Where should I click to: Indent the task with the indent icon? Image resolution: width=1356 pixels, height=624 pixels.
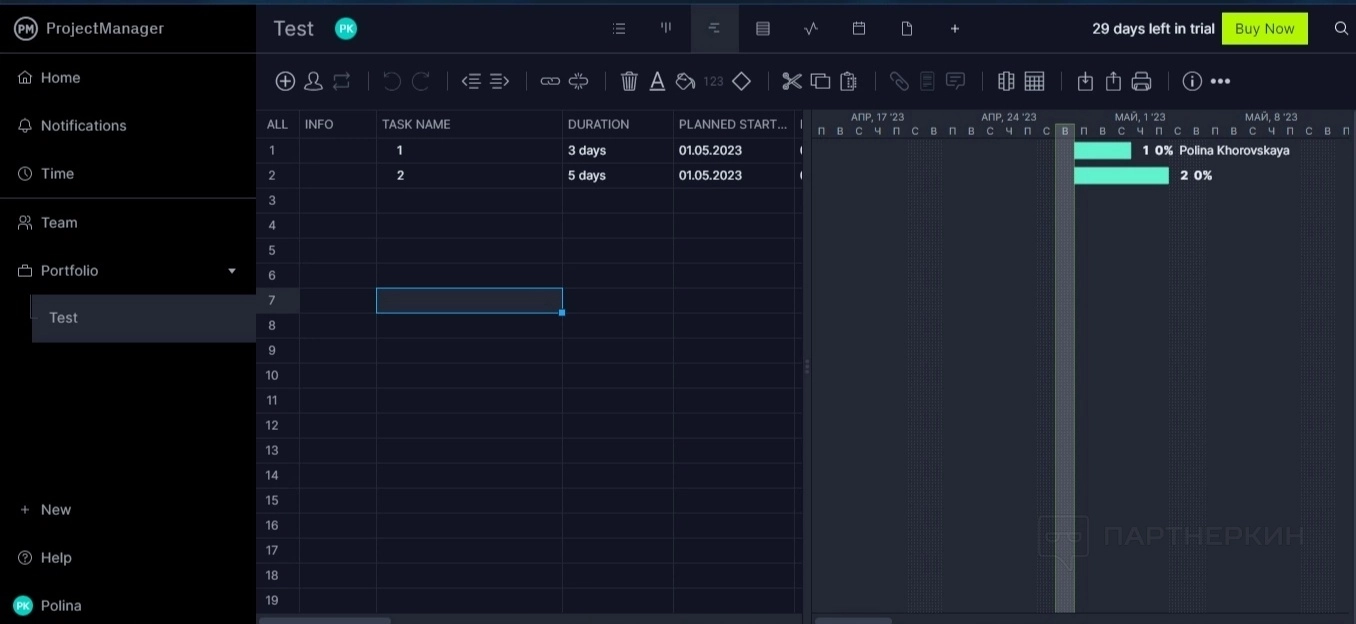click(x=500, y=82)
